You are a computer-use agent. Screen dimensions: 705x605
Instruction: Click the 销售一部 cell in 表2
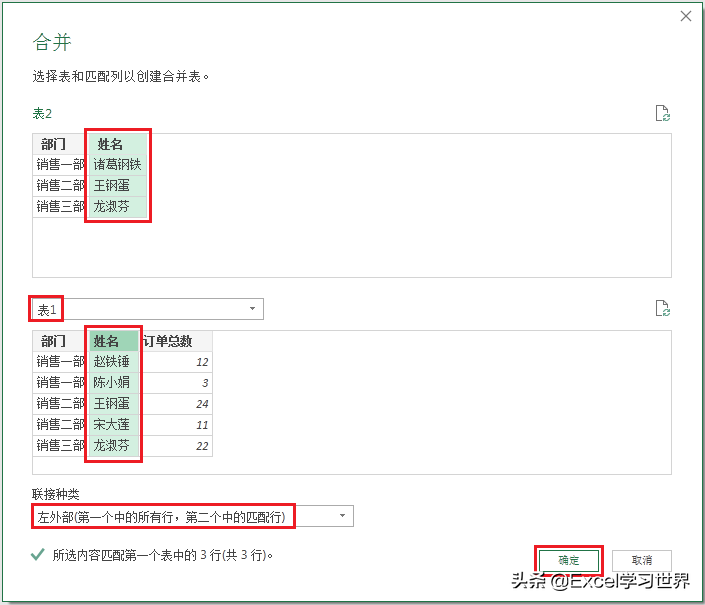tap(61, 165)
